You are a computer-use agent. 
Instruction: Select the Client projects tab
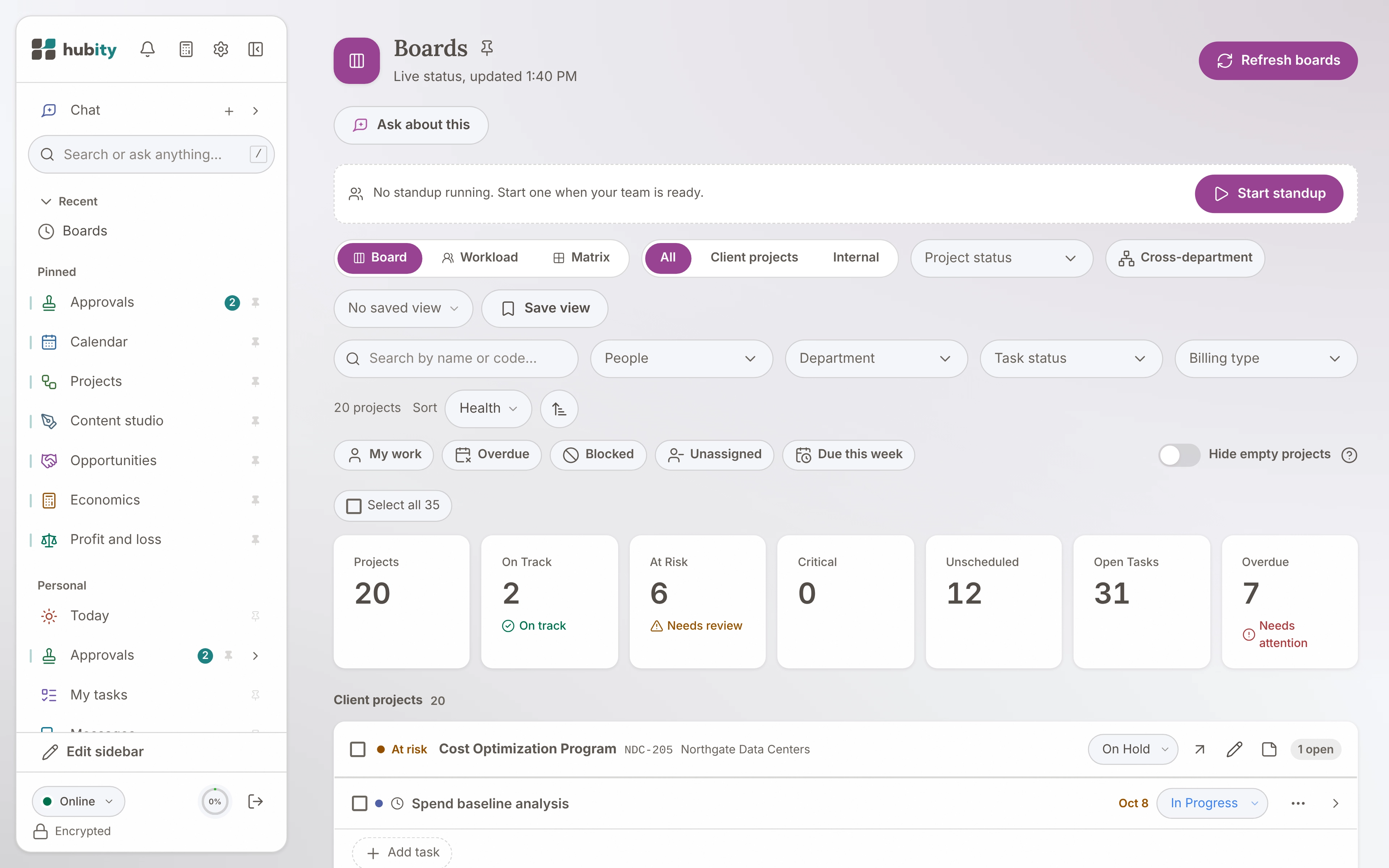[753, 258]
